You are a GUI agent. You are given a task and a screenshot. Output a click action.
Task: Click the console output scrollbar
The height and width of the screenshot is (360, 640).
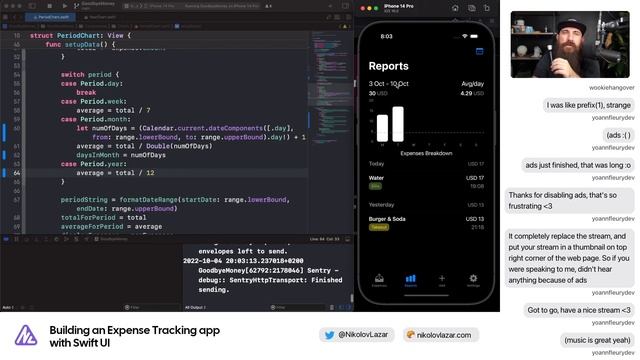[x=351, y=298]
